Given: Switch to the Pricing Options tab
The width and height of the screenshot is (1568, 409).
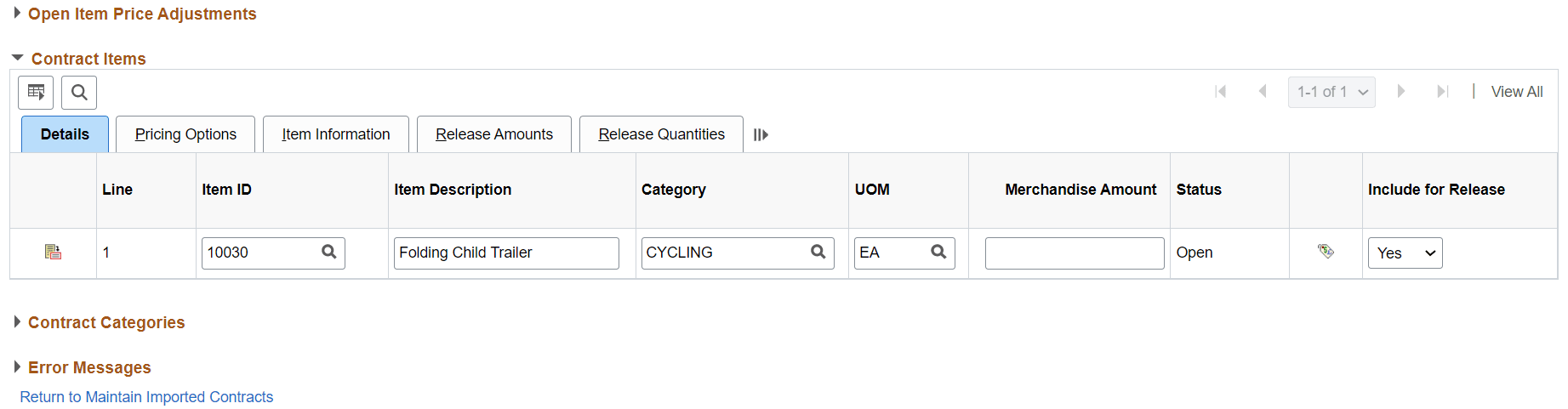Looking at the screenshot, I should (185, 134).
